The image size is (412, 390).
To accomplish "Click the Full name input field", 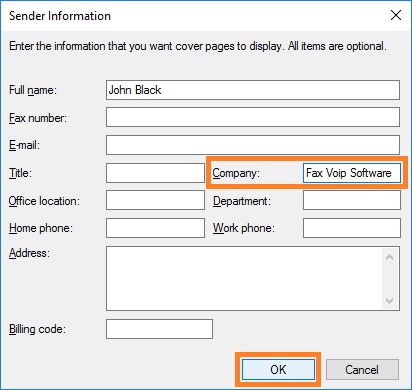I will pos(253,90).
